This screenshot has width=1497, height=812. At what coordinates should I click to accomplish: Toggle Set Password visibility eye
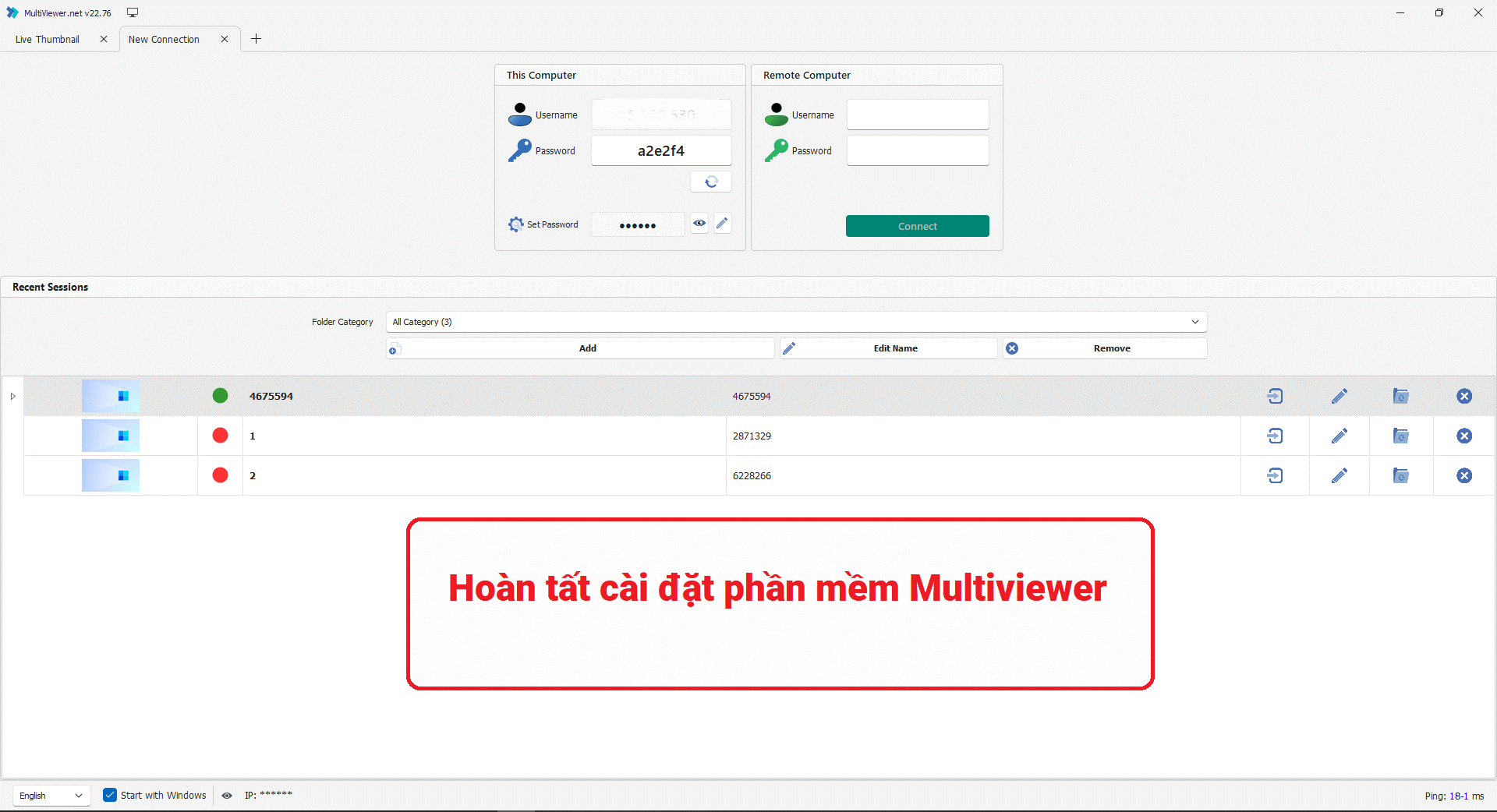(699, 224)
